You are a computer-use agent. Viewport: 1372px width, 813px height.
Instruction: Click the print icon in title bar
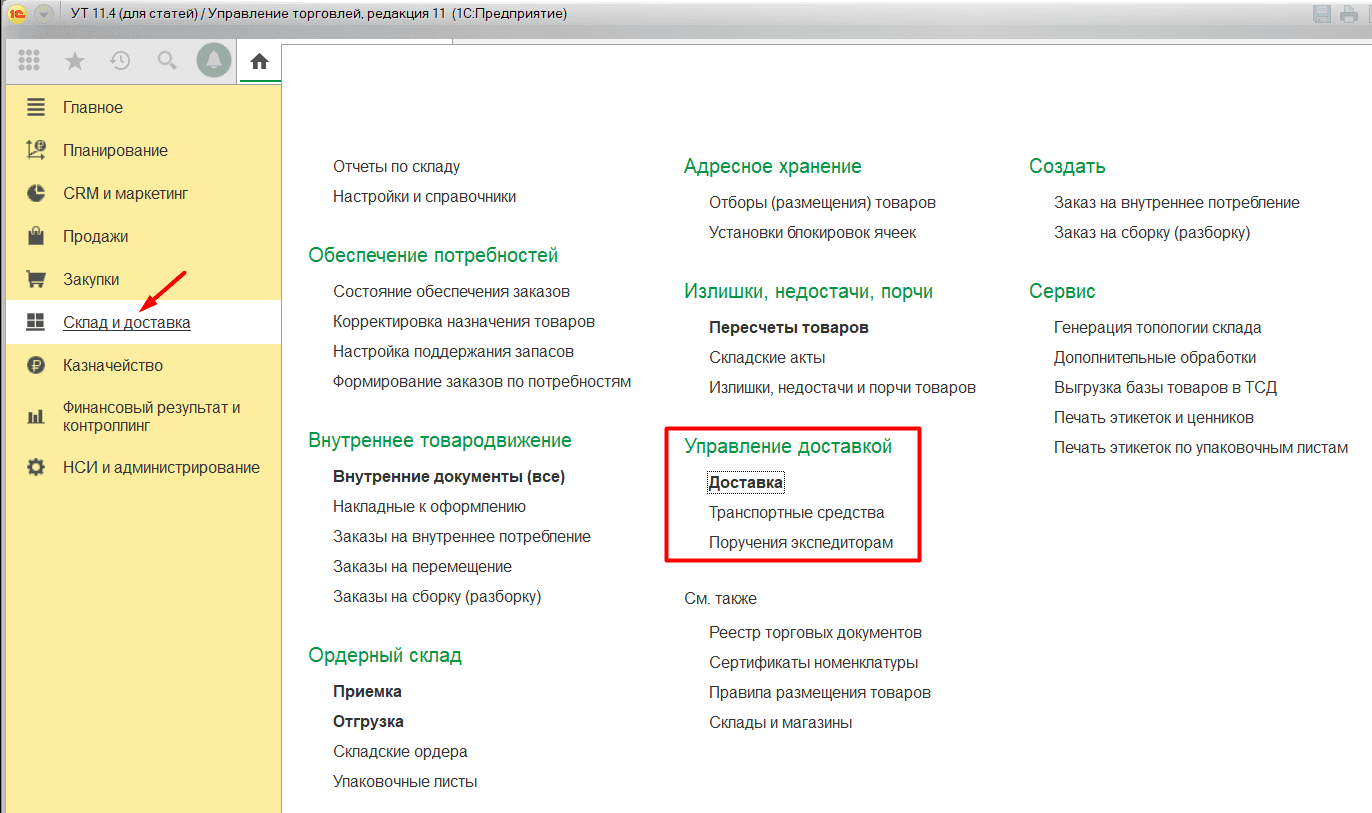pyautogui.click(x=1350, y=14)
